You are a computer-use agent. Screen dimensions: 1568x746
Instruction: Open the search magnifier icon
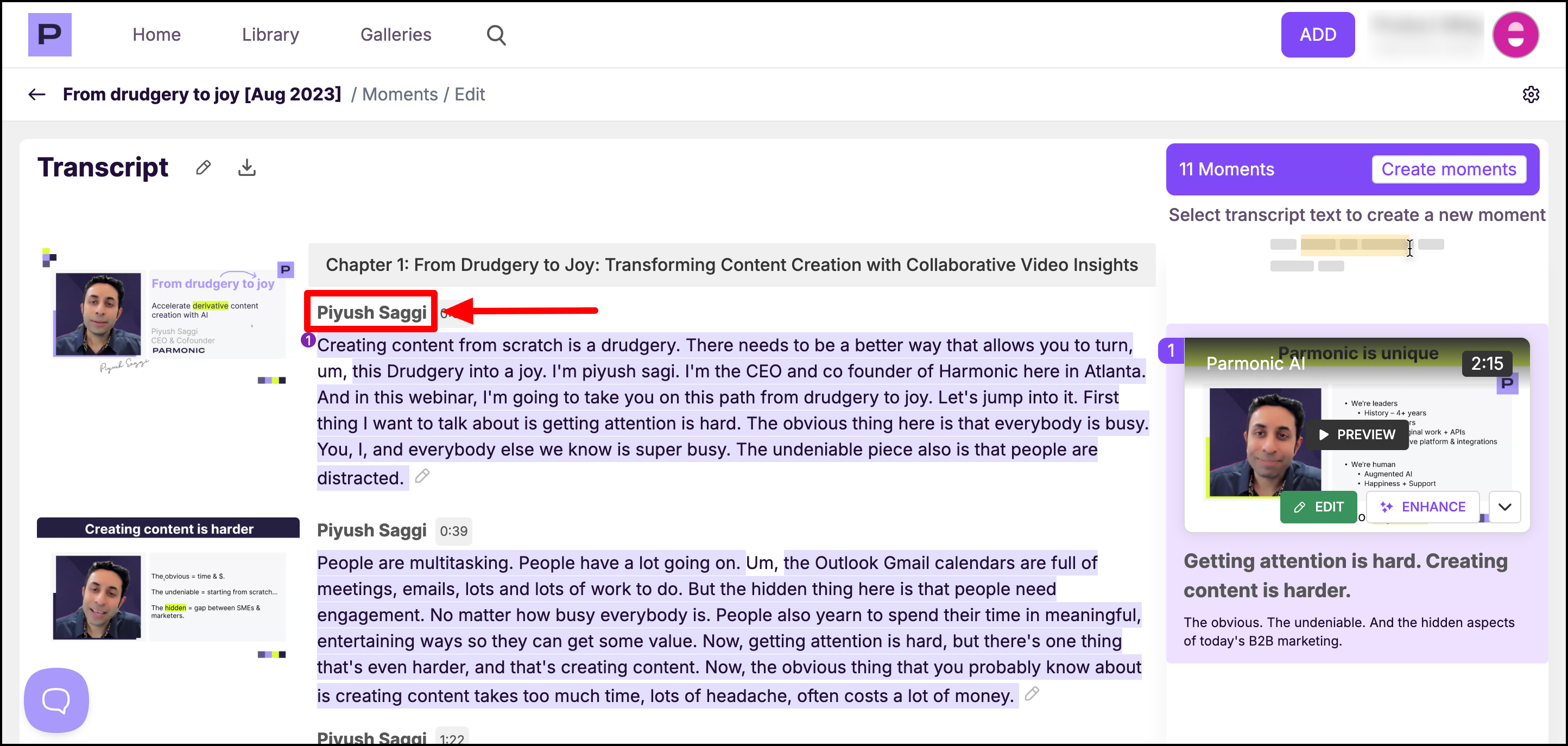point(496,35)
